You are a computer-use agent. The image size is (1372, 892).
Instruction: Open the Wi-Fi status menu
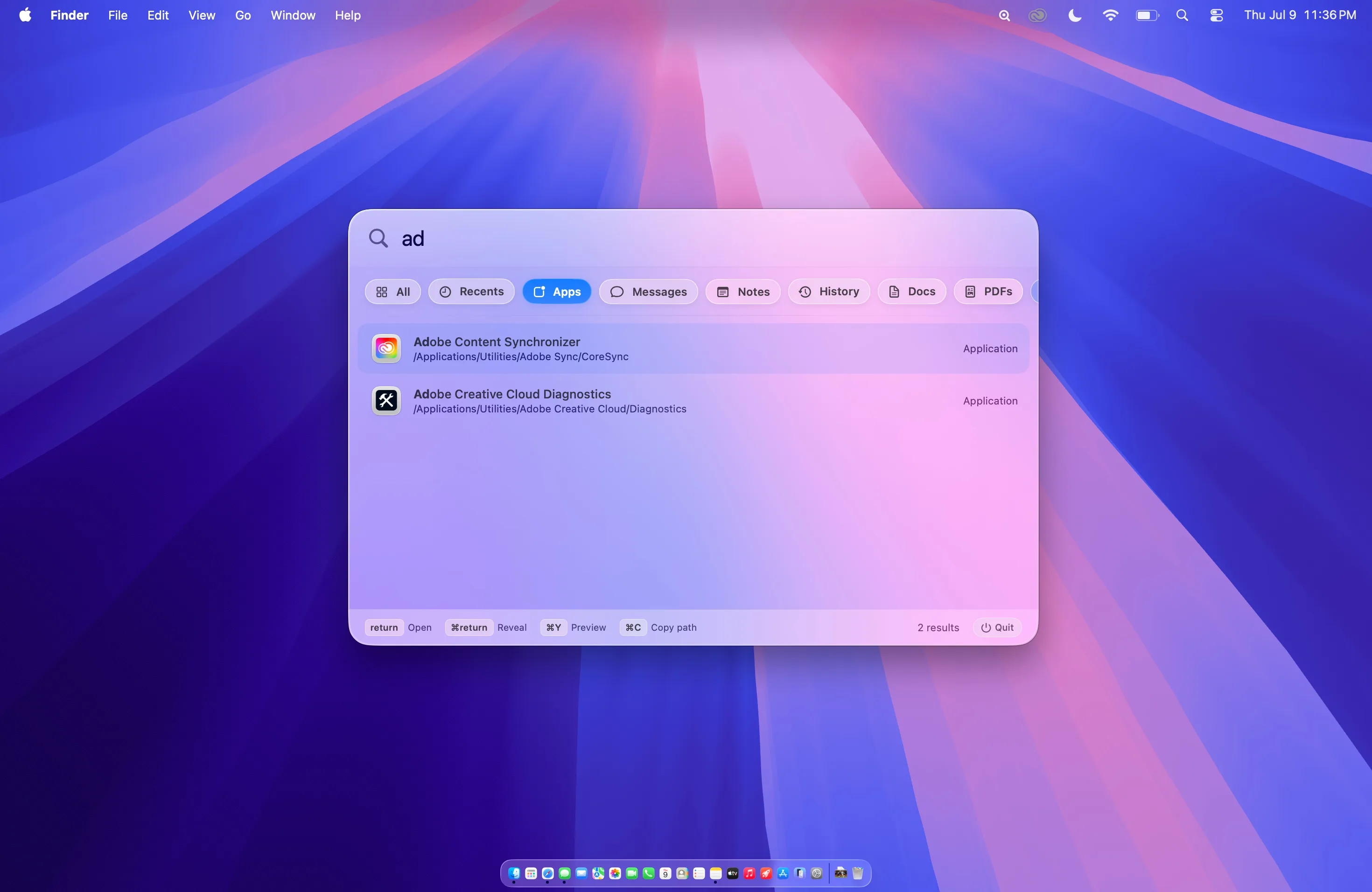coord(1110,15)
